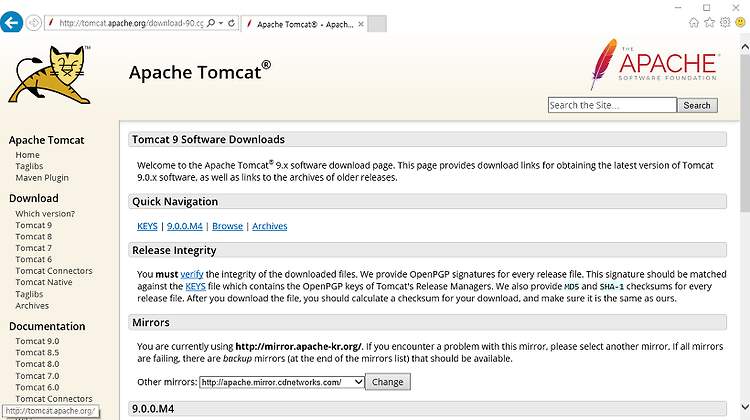Click the vertical scrollbar thumb
This screenshot has width=750, height=420.
coord(745,133)
